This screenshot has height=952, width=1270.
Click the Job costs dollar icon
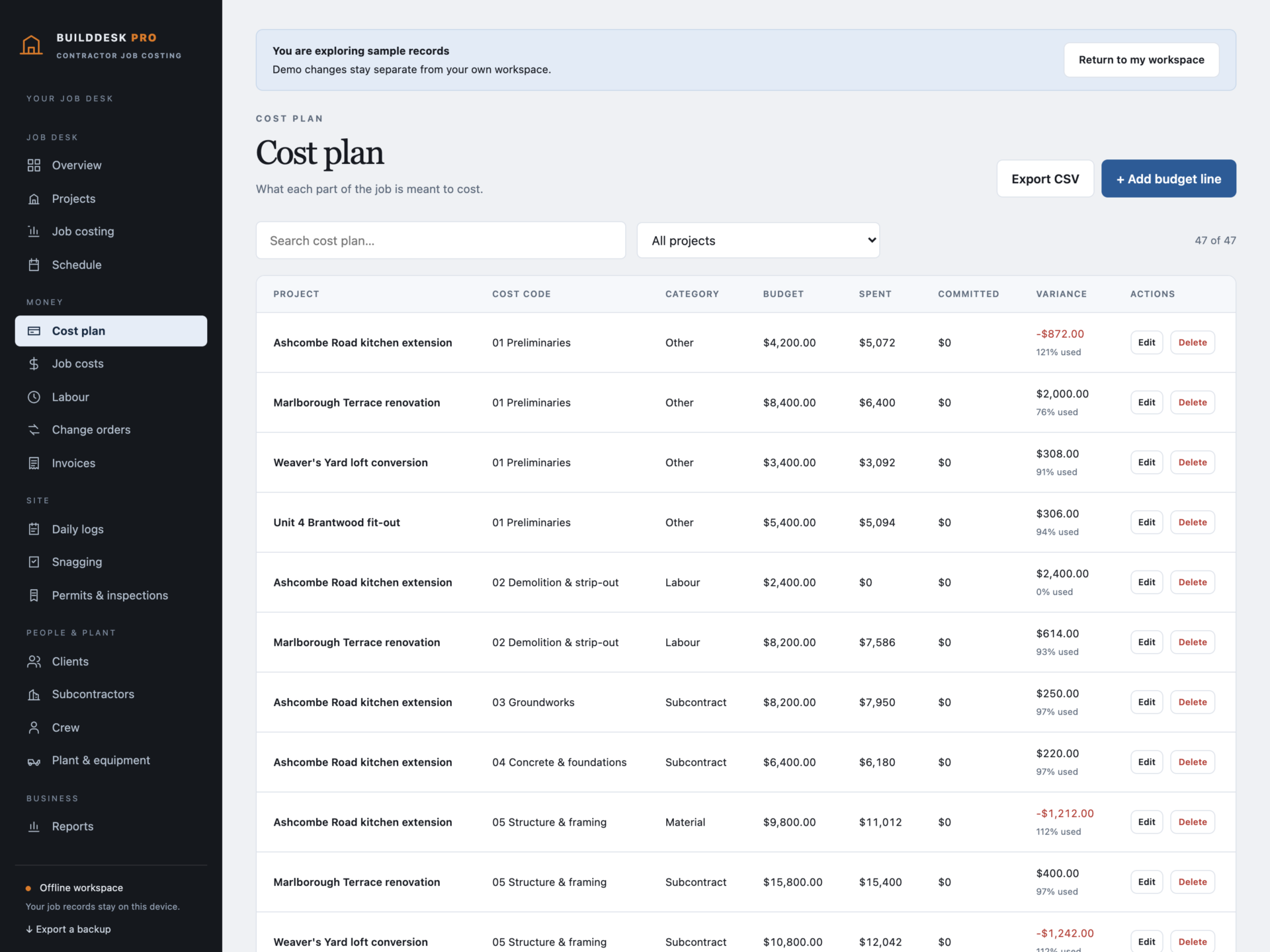click(x=34, y=364)
